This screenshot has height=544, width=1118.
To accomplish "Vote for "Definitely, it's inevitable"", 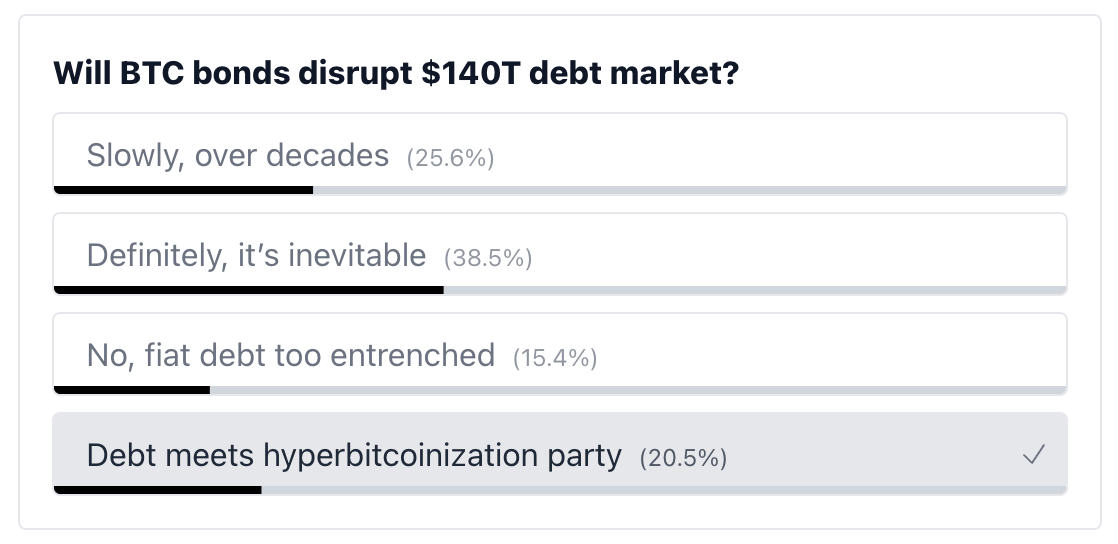I will coord(256,256).
